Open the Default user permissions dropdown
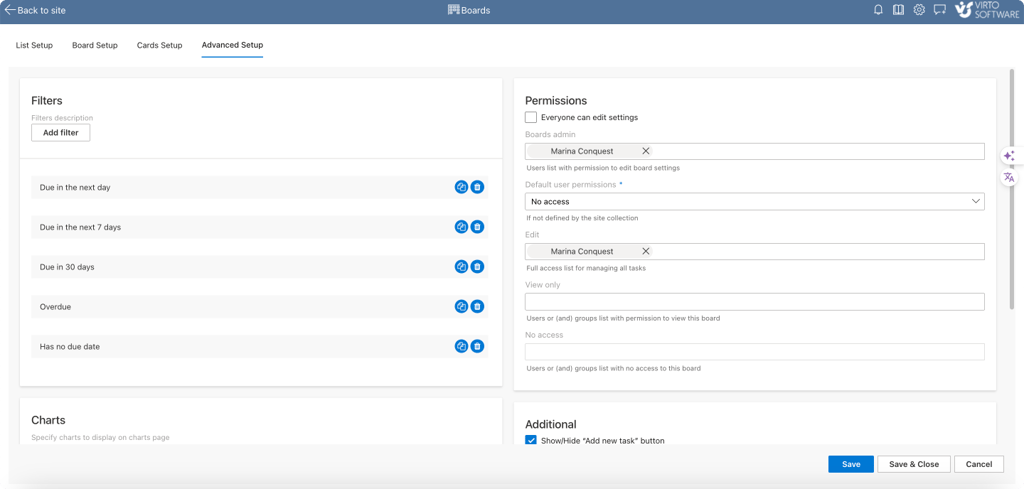1024x489 pixels. coord(754,202)
